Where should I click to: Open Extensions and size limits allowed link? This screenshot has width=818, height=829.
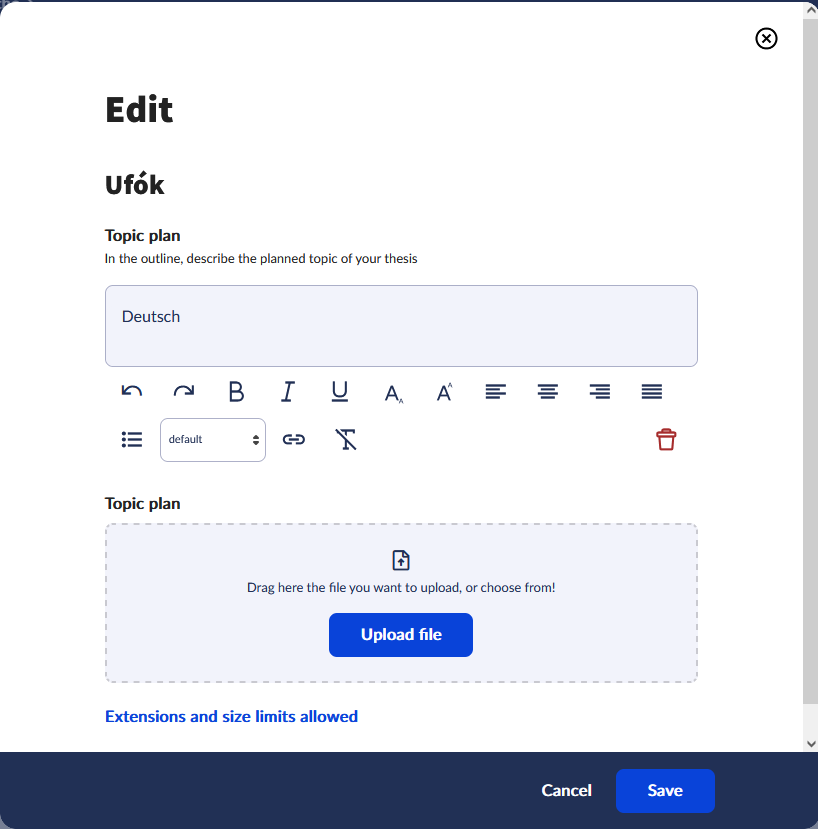231,716
